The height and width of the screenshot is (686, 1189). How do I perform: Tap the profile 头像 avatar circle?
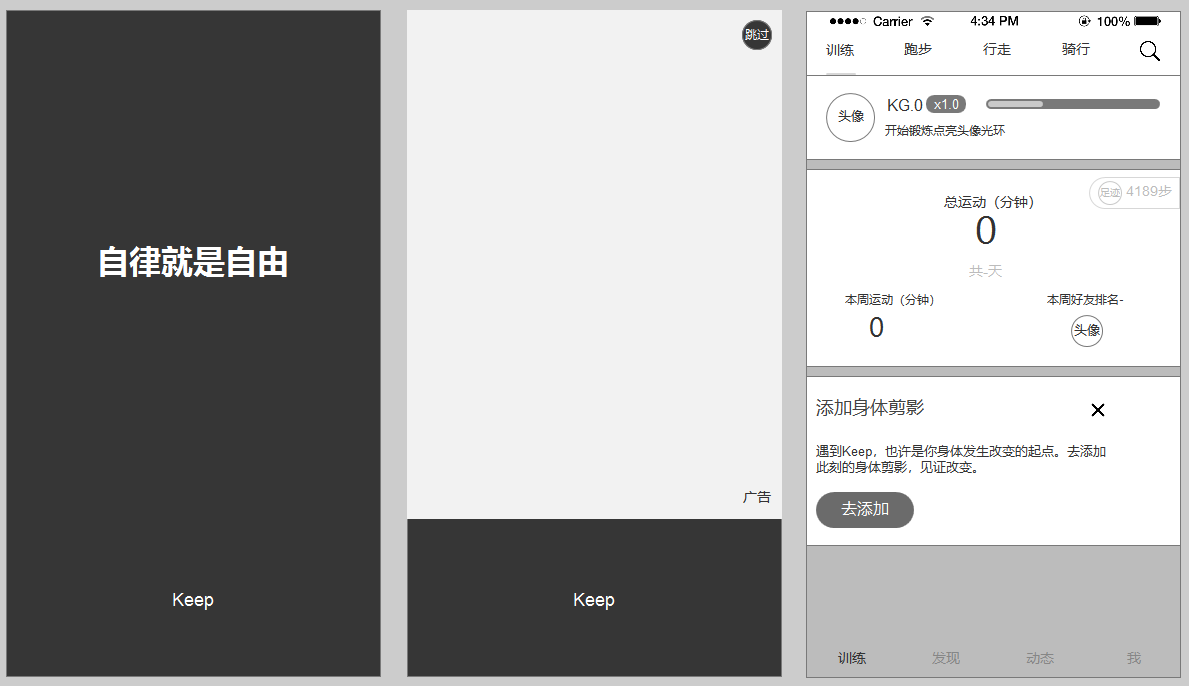pos(850,117)
